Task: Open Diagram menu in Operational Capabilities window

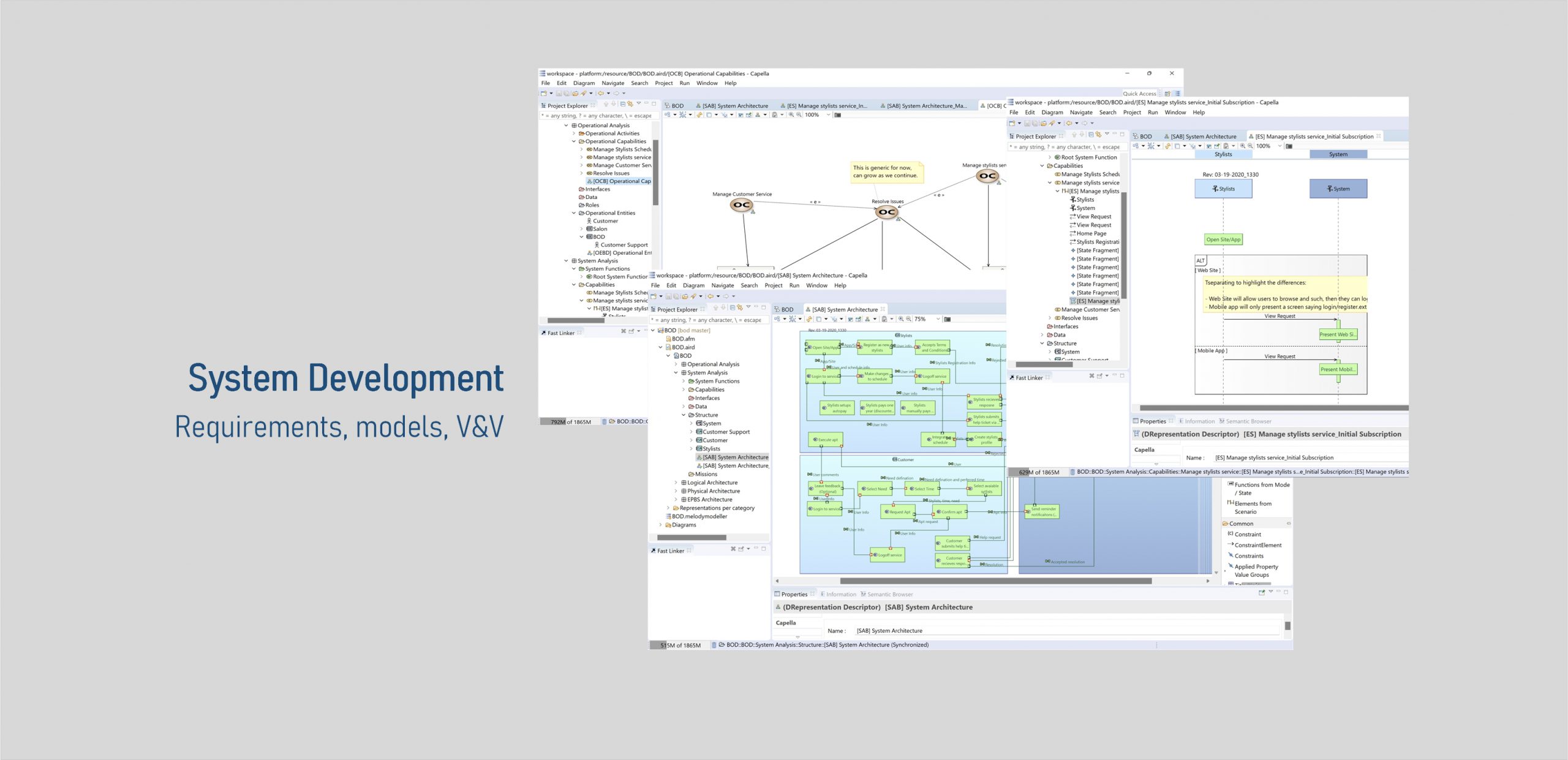Action: point(584,83)
